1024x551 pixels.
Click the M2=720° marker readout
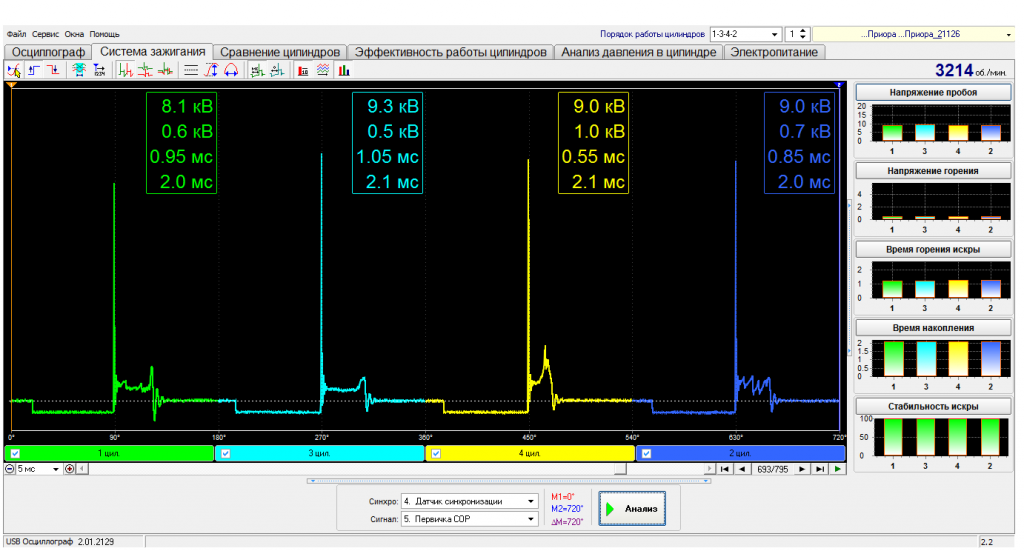click(x=567, y=509)
